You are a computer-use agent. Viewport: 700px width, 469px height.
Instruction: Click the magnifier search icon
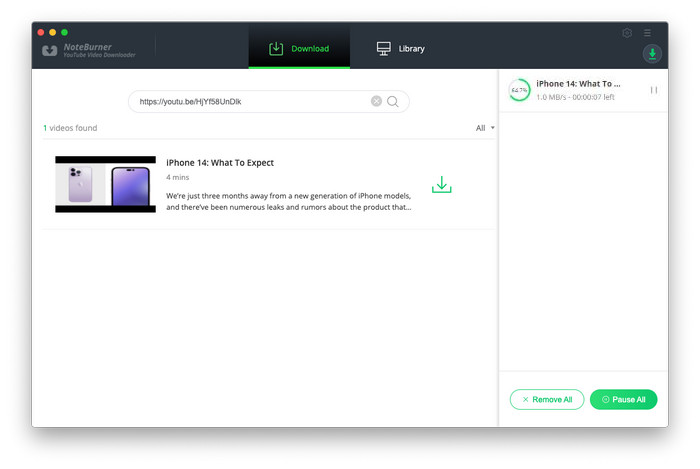[393, 101]
